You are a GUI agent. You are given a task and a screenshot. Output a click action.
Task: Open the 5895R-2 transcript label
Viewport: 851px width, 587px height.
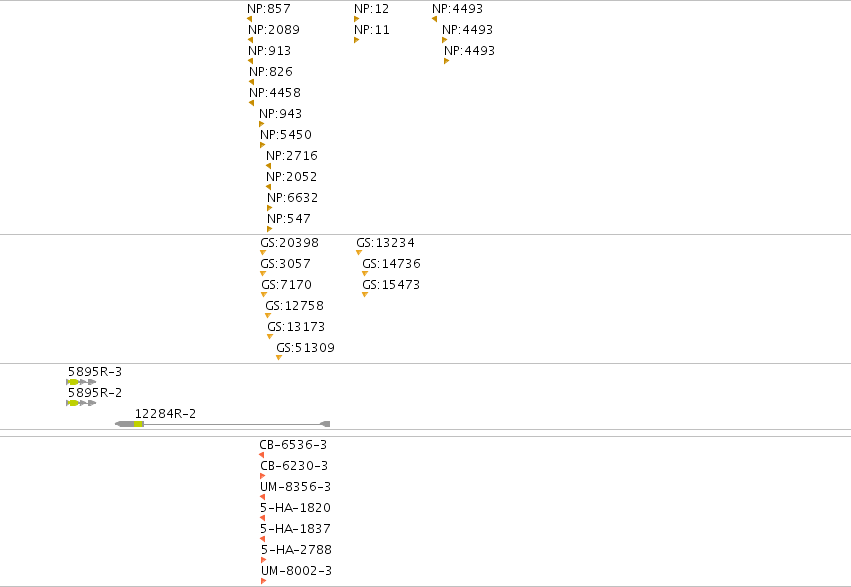coord(95,393)
